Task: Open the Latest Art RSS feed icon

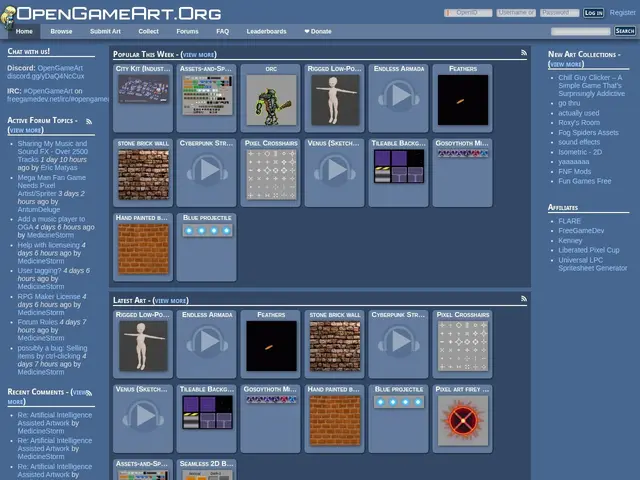Action: pyautogui.click(x=524, y=299)
